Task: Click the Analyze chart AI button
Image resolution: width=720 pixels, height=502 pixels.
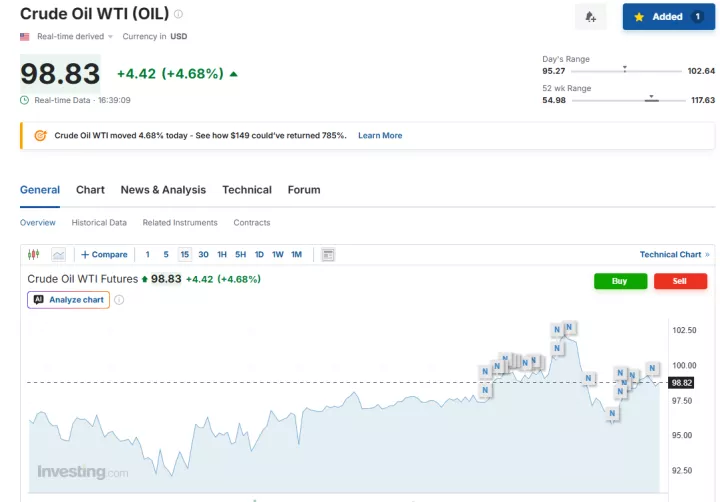Action: click(x=68, y=300)
